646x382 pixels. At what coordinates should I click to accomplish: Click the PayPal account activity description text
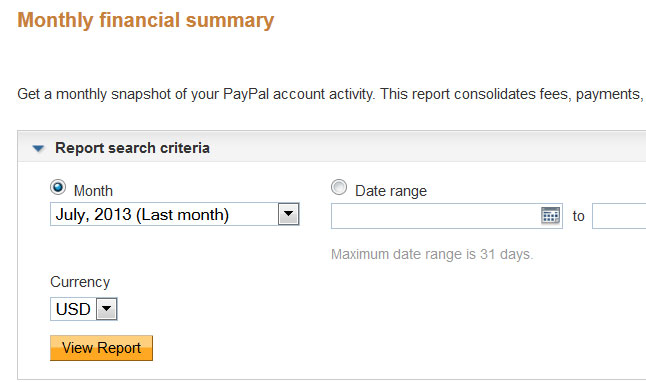pos(330,94)
